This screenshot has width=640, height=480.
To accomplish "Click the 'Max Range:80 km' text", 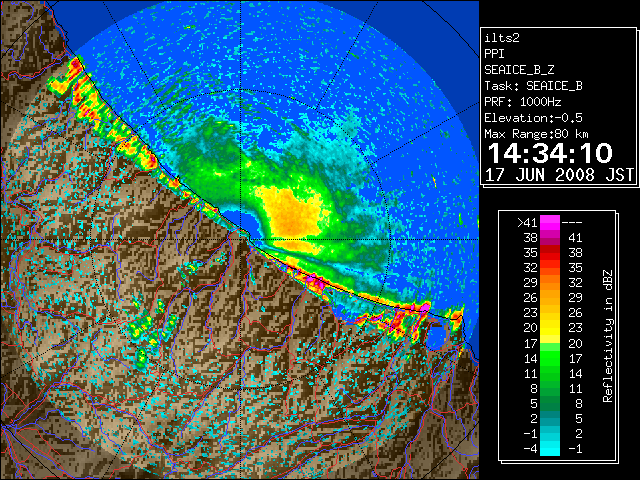I will pyautogui.click(x=536, y=134).
